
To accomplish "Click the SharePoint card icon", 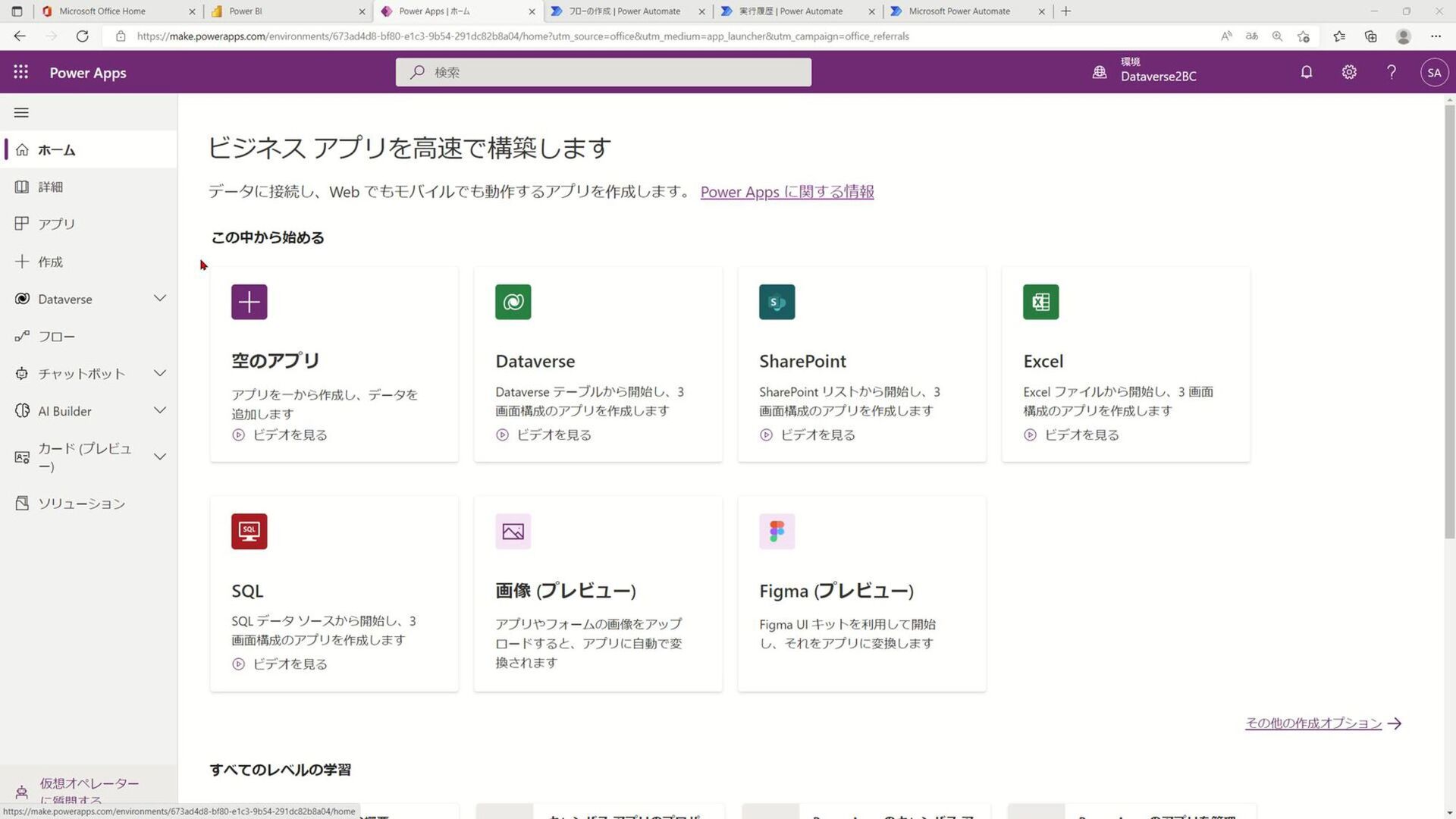I will (x=777, y=302).
